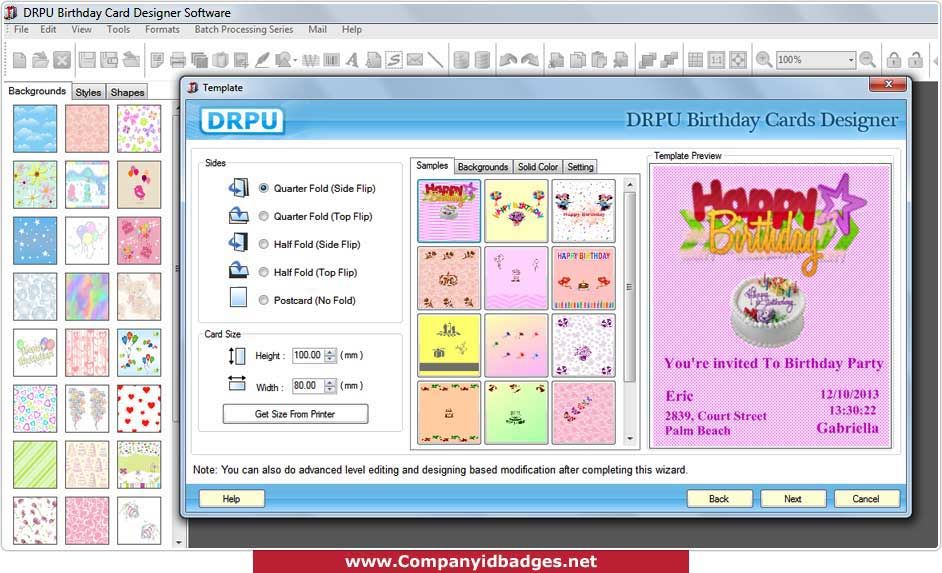Viewport: 942px width, 573px height.
Task: Open the File menu
Action: click(x=21, y=29)
